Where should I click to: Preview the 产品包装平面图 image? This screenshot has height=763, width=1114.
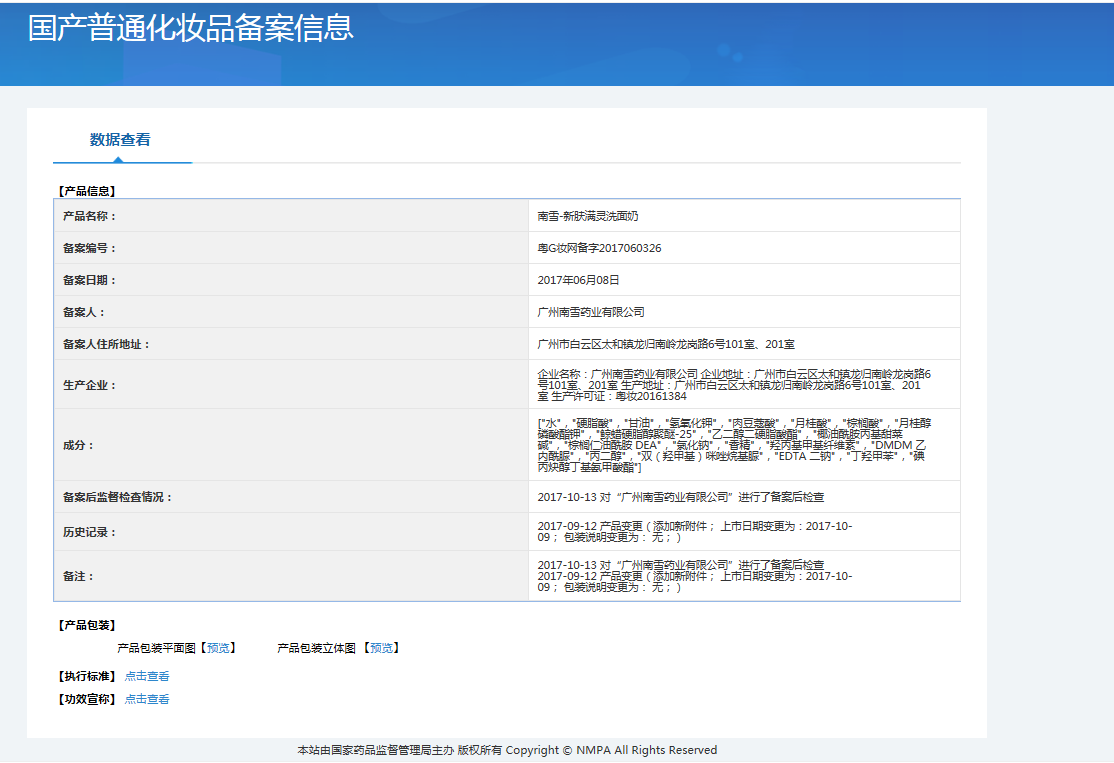tap(218, 648)
